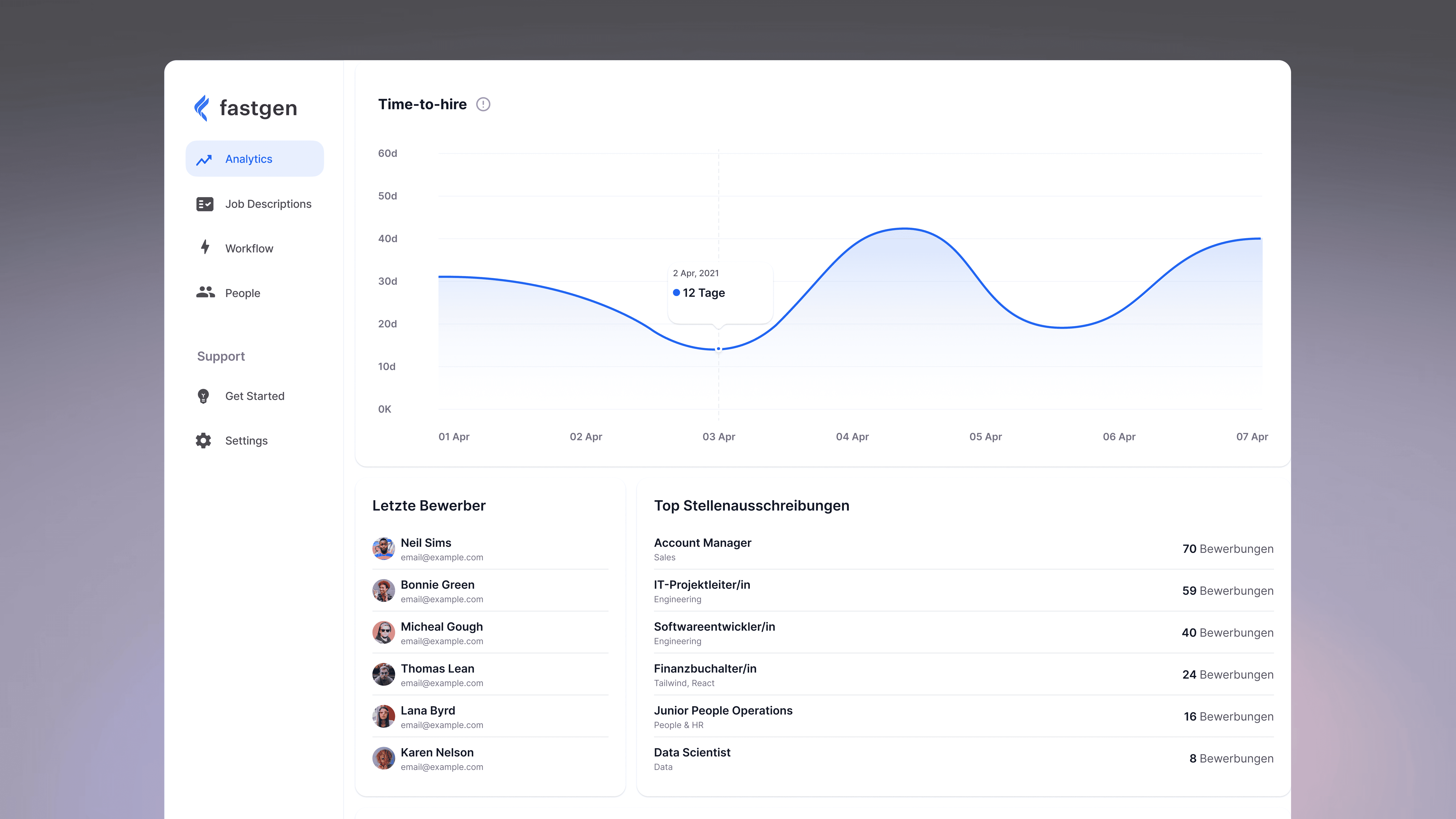This screenshot has width=1456, height=819.
Task: Click the 16 Bewerbungen count
Action: 1229,716
